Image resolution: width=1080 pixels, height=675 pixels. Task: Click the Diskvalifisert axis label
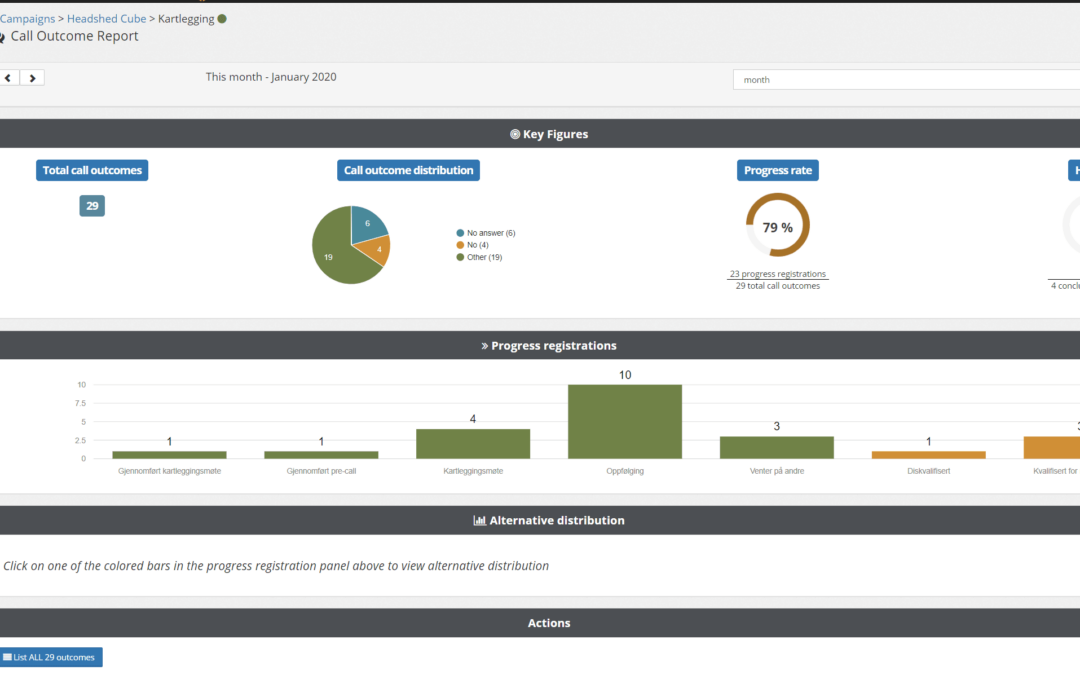[928, 471]
